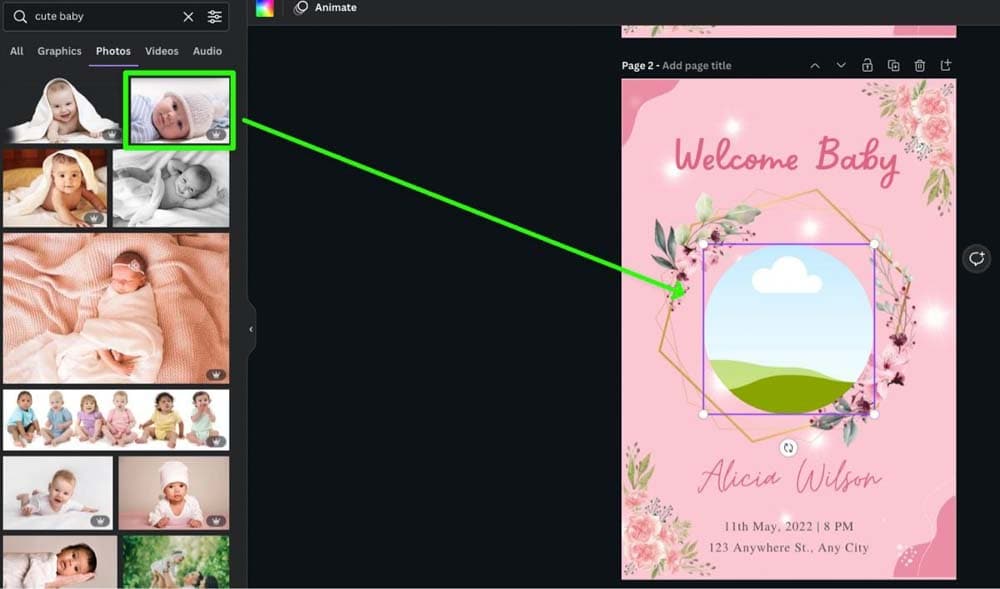
Task: Switch to the Graphics tab
Action: pyautogui.click(x=59, y=51)
